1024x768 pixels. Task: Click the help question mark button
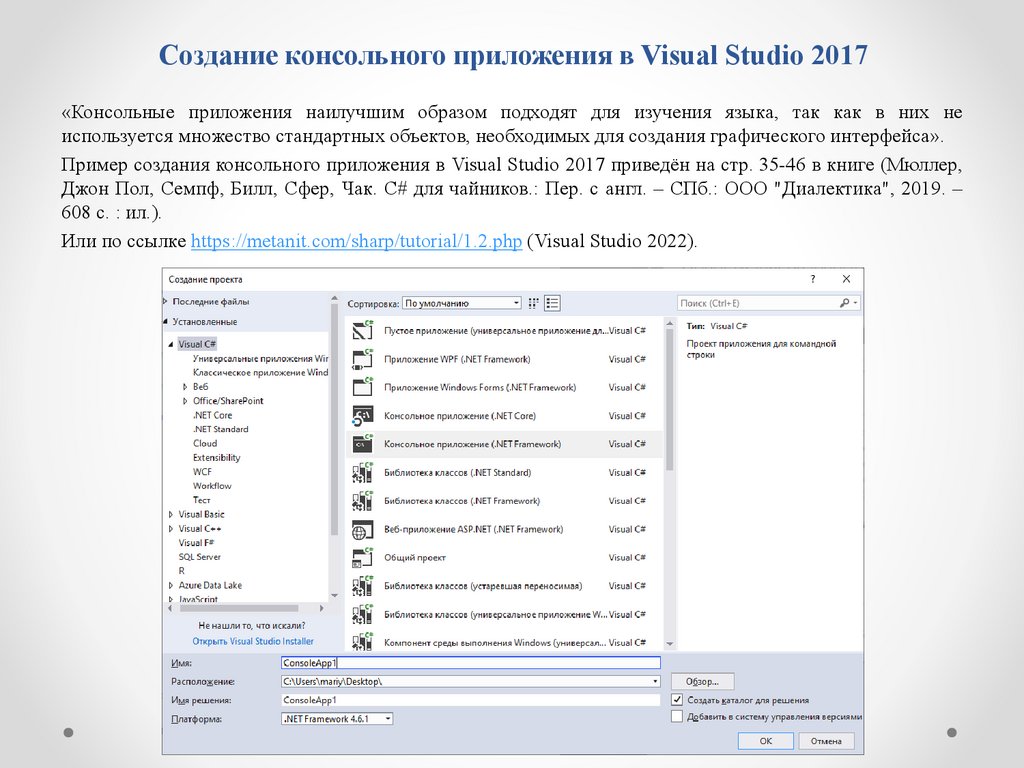812,280
